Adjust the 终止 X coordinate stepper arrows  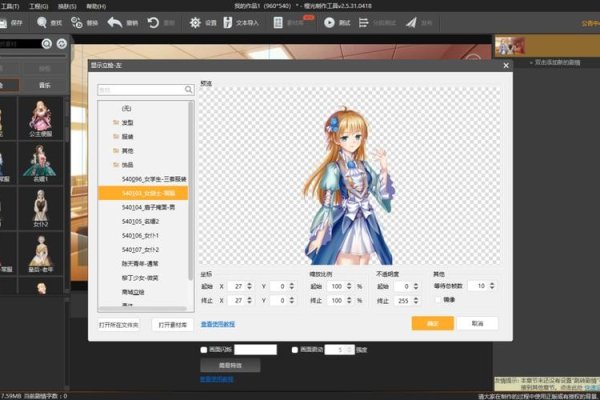pos(249,300)
